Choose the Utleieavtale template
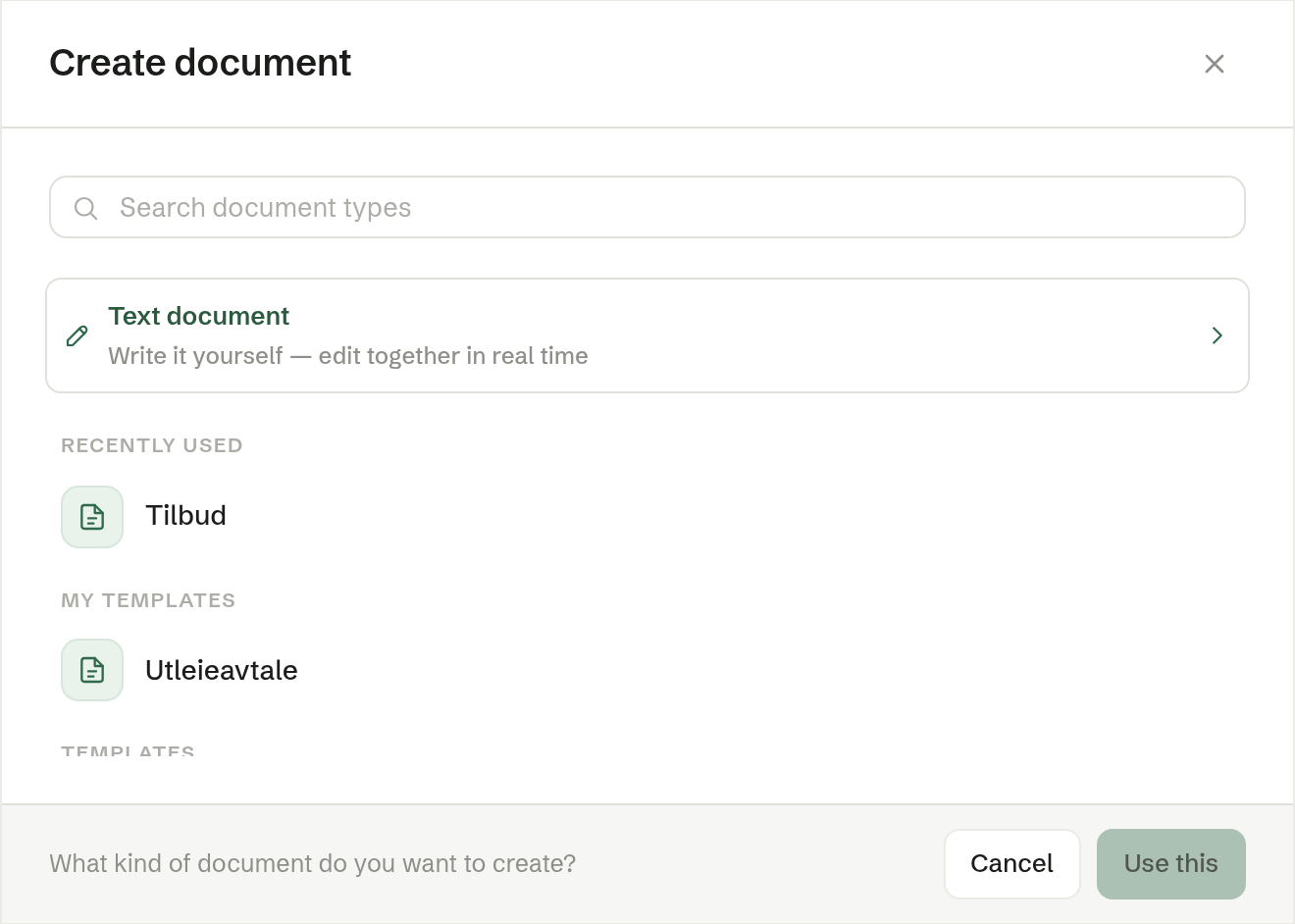The width and height of the screenshot is (1295, 924). tap(647, 670)
